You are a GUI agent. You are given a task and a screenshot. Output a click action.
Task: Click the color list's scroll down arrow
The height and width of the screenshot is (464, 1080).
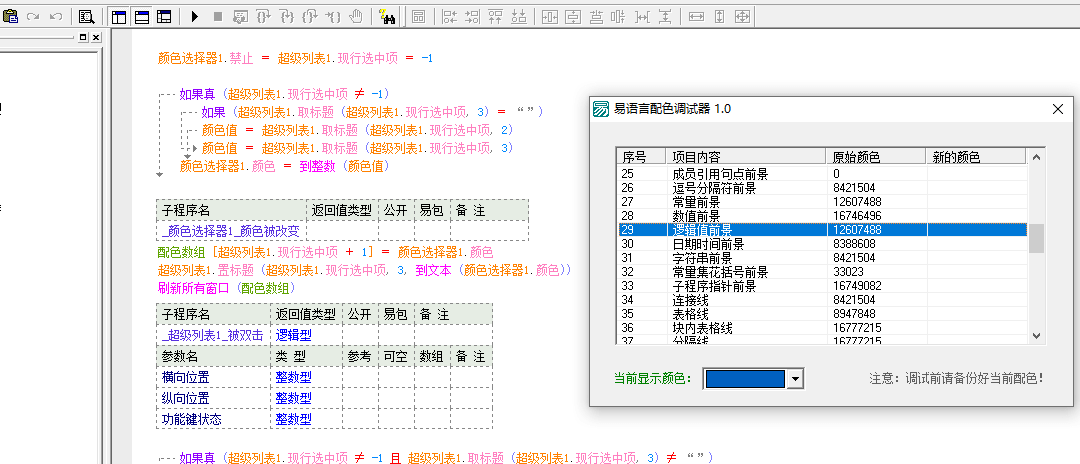1036,336
